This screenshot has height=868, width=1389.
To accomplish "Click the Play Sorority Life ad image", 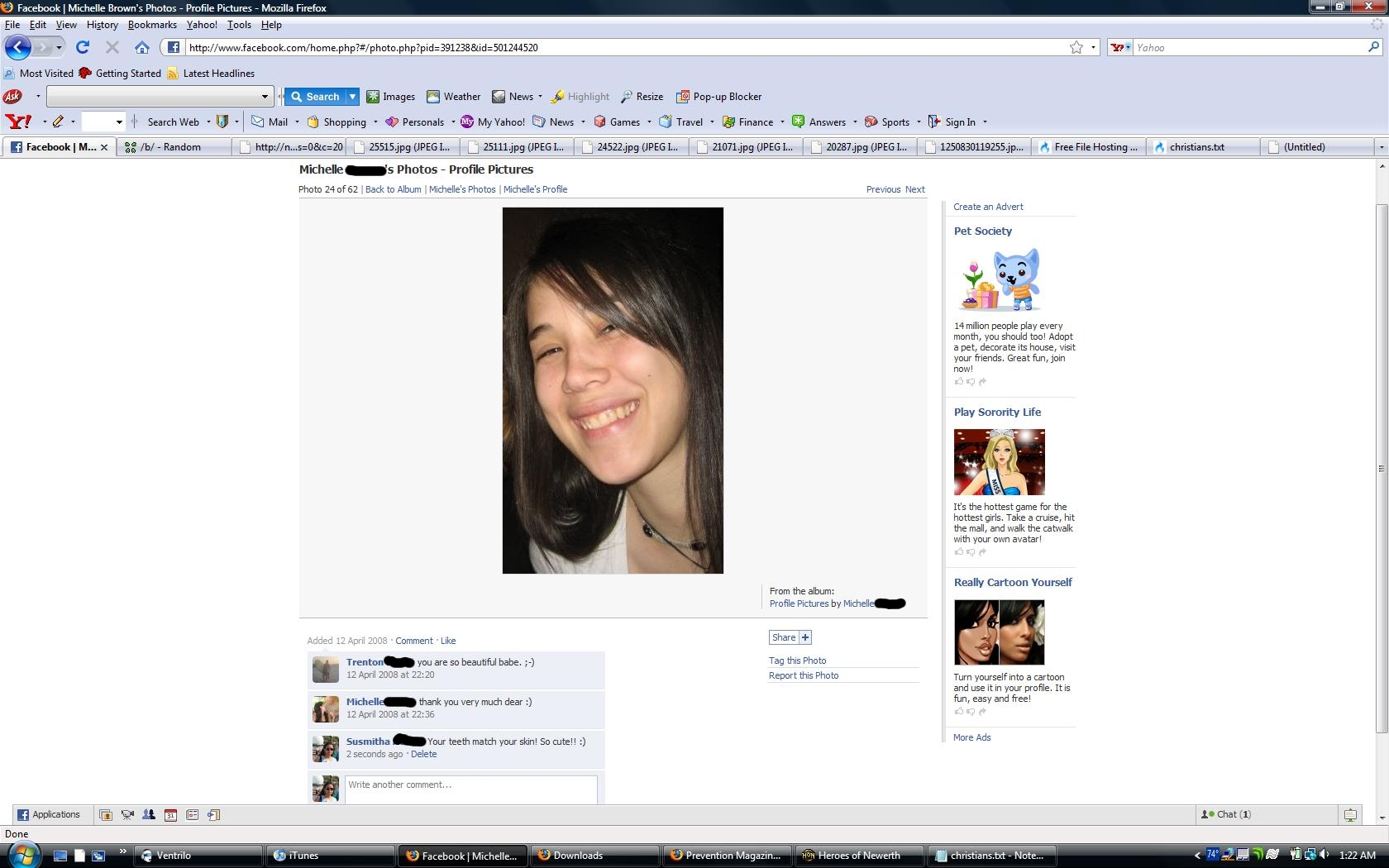I will (999, 462).
